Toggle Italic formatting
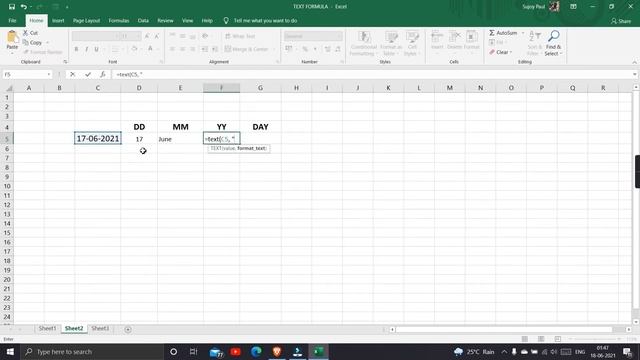Viewport: 640px width, 360px height. pos(87,49)
